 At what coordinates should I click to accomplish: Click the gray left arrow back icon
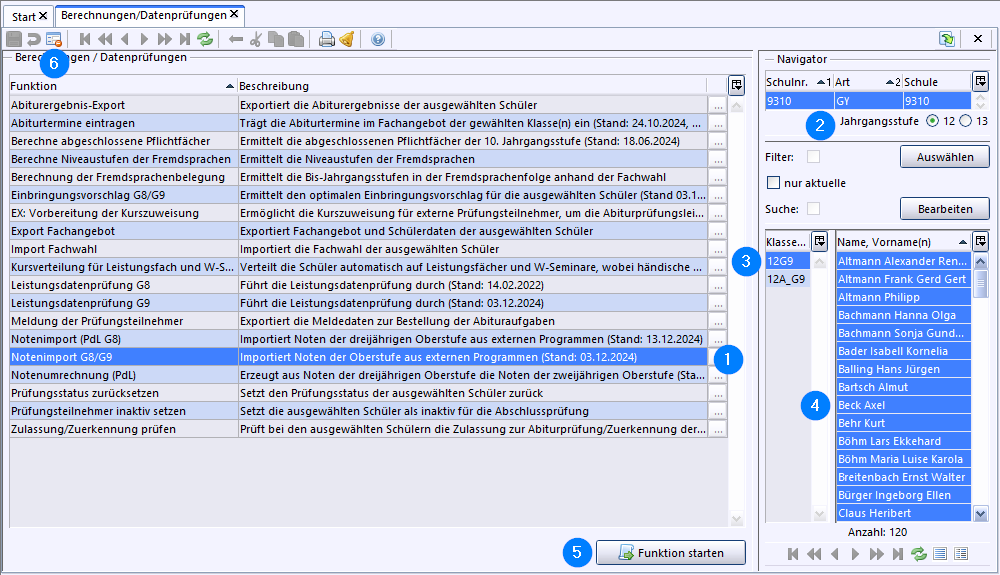tap(236, 40)
